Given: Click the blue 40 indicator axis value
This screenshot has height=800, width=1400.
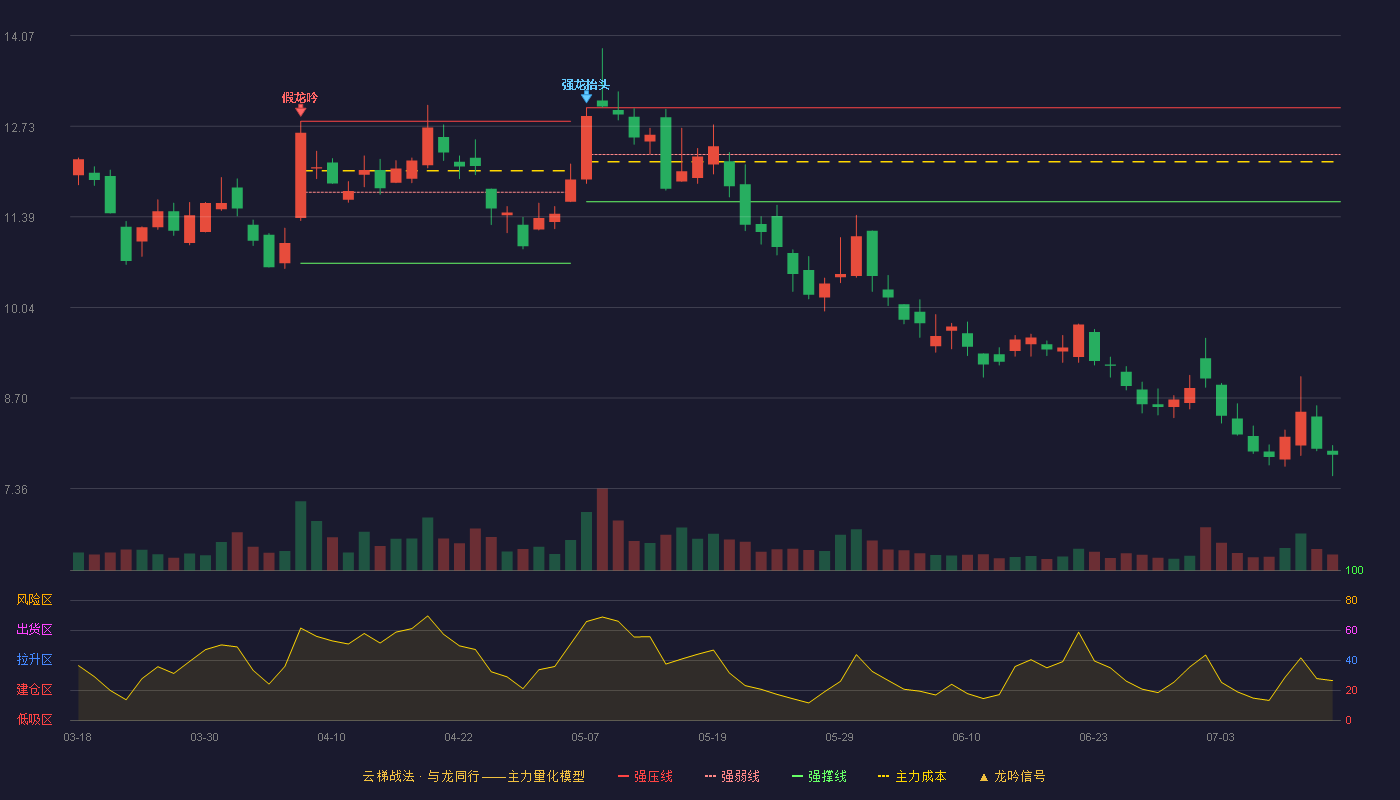Looking at the screenshot, I should click(x=1351, y=660).
